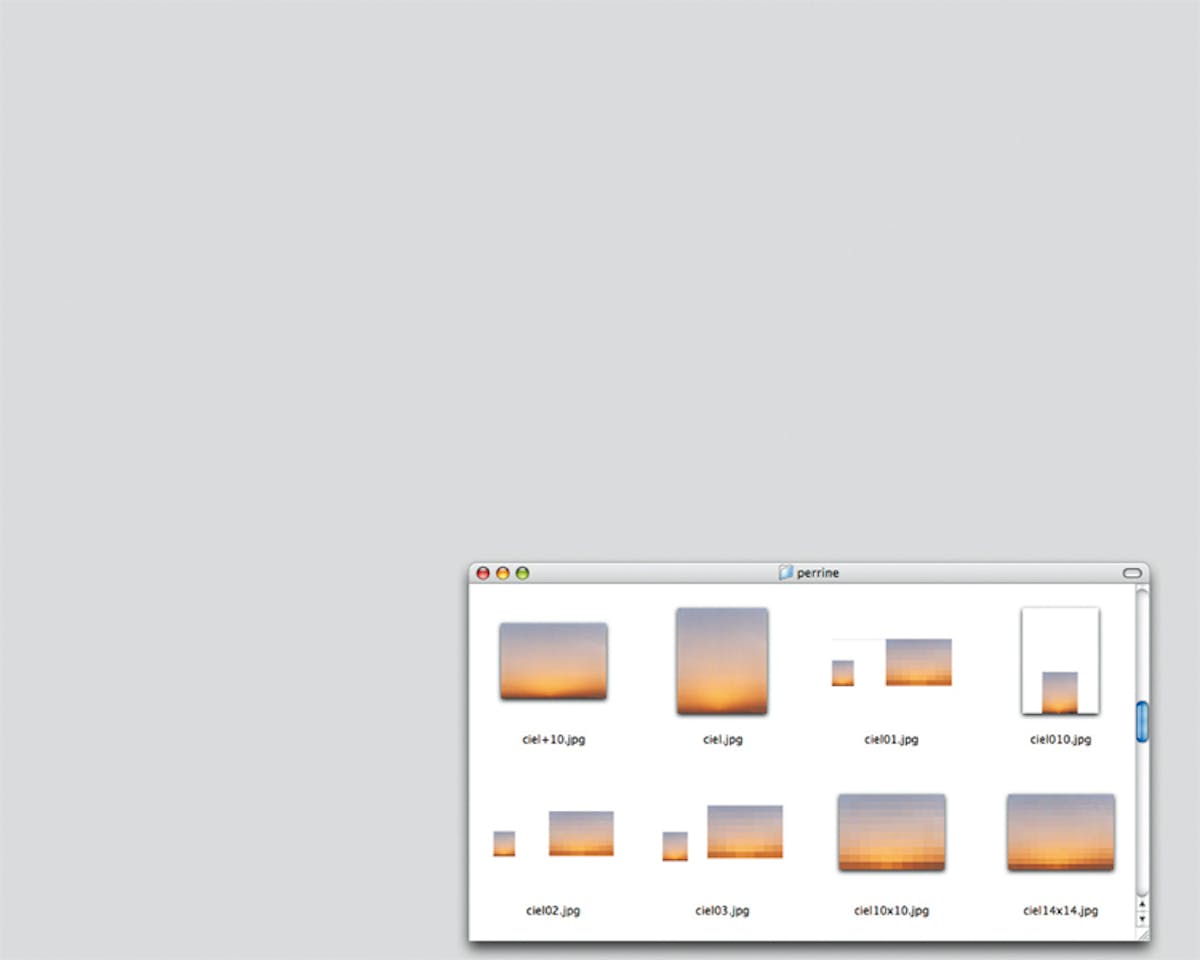Select the ciel+10.jpg image thumbnail
The height and width of the screenshot is (960, 1200).
tap(553, 661)
